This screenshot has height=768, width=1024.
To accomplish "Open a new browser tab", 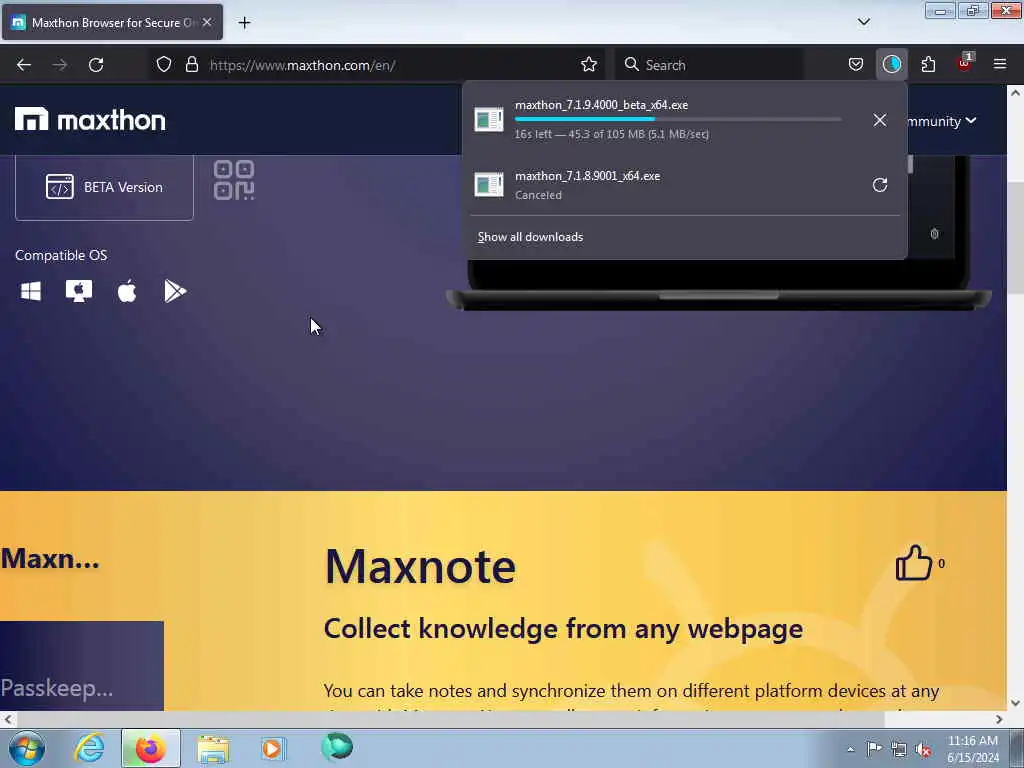I will click(244, 23).
